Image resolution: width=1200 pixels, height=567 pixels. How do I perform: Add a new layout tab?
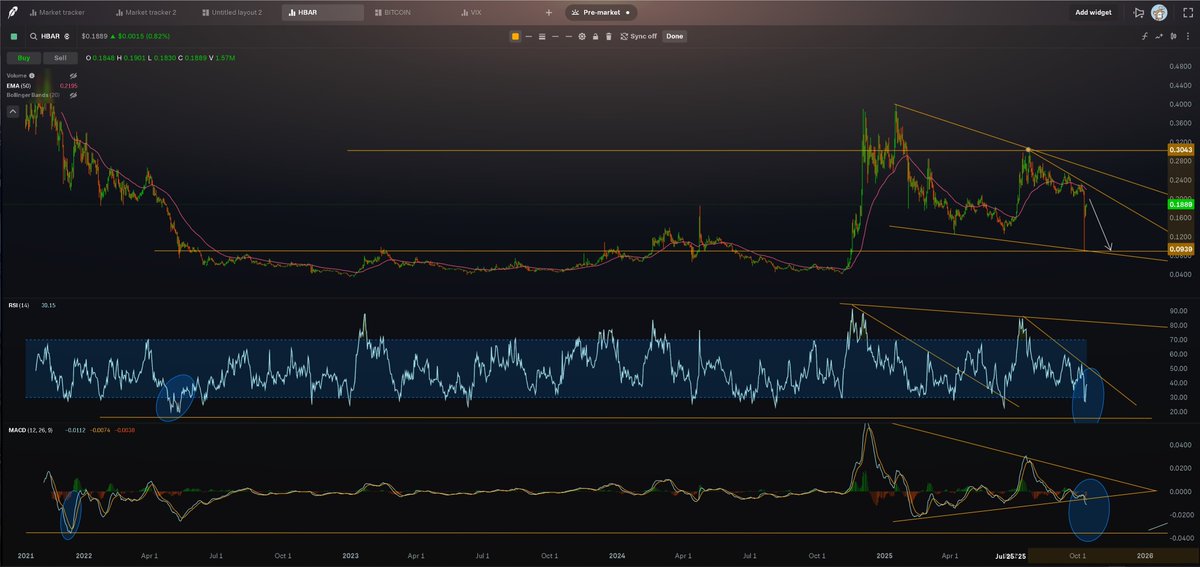click(x=548, y=13)
